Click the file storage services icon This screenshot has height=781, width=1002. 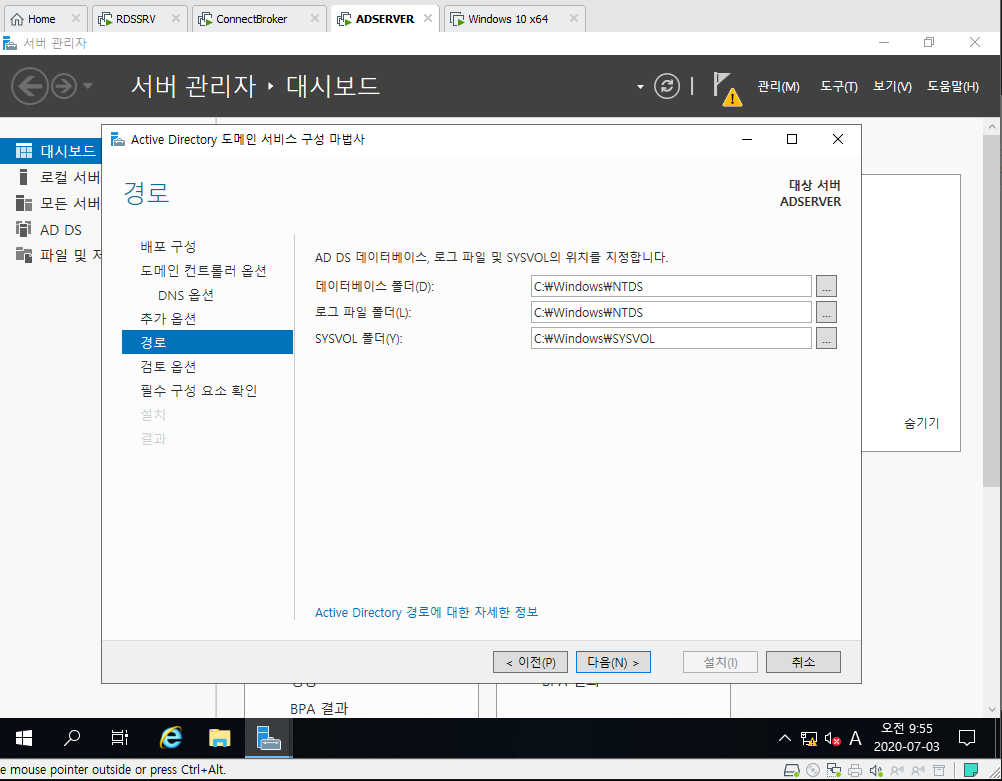[x=24, y=255]
